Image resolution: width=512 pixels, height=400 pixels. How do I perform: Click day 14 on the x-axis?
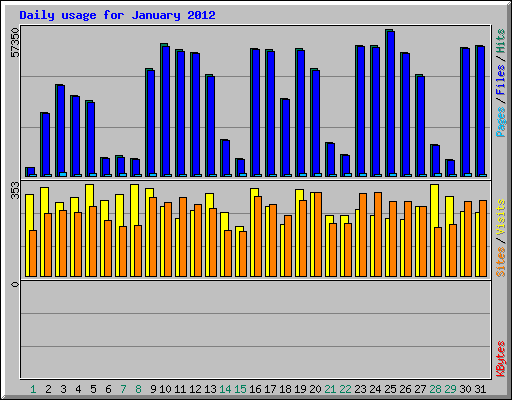tap(225, 389)
